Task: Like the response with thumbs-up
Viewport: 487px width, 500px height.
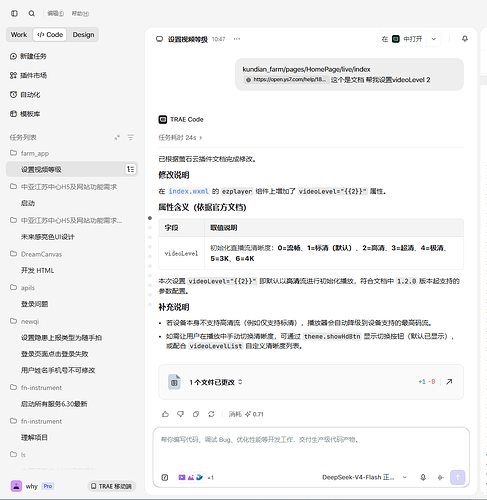Action: (x=165, y=414)
